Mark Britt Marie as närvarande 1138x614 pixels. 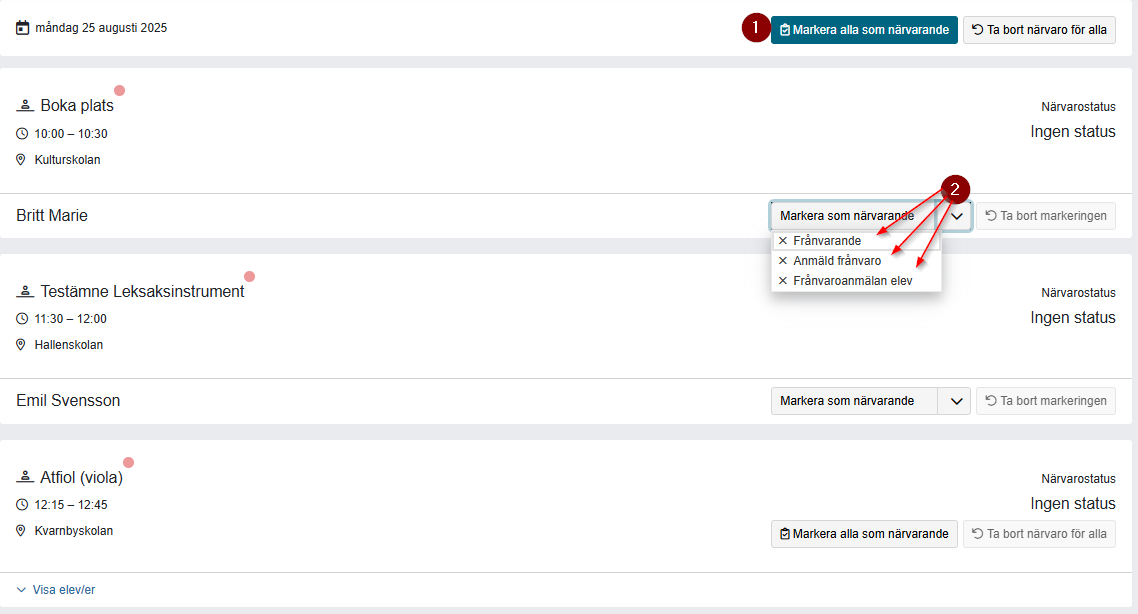tap(852, 216)
